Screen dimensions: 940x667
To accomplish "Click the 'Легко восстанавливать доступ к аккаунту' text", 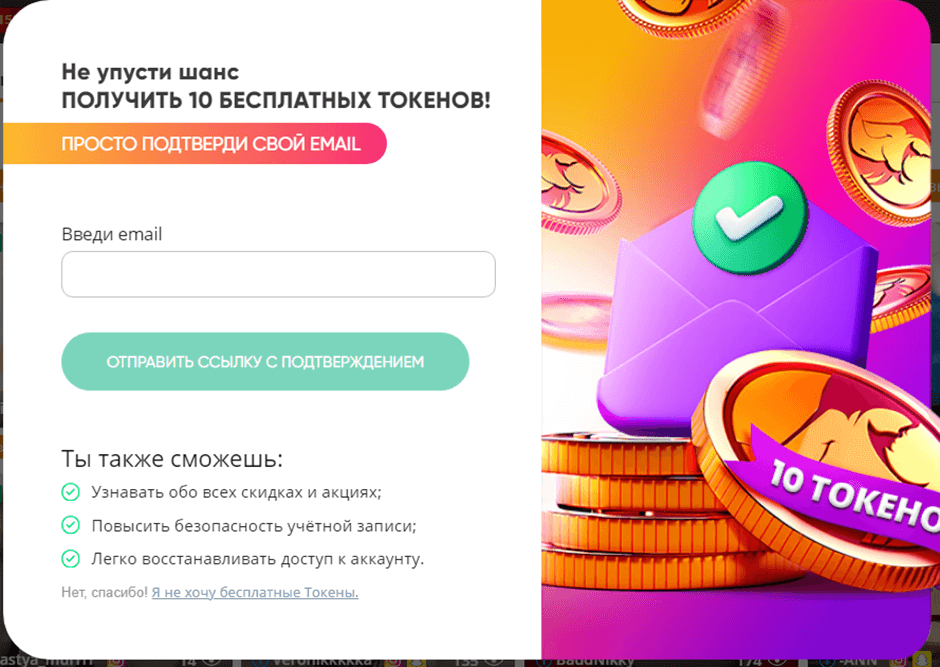I will click(x=257, y=558).
